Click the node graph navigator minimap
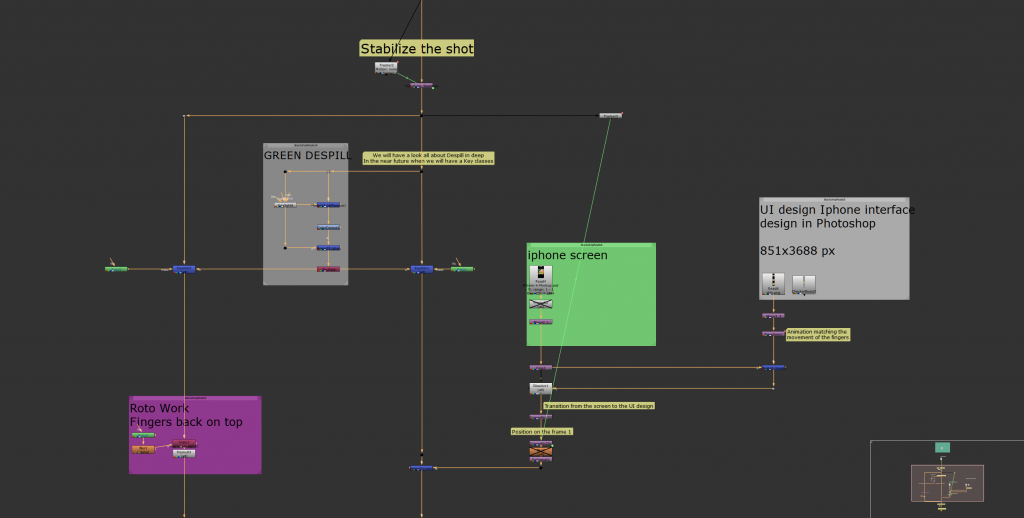The width and height of the screenshot is (1024, 518). click(x=947, y=479)
